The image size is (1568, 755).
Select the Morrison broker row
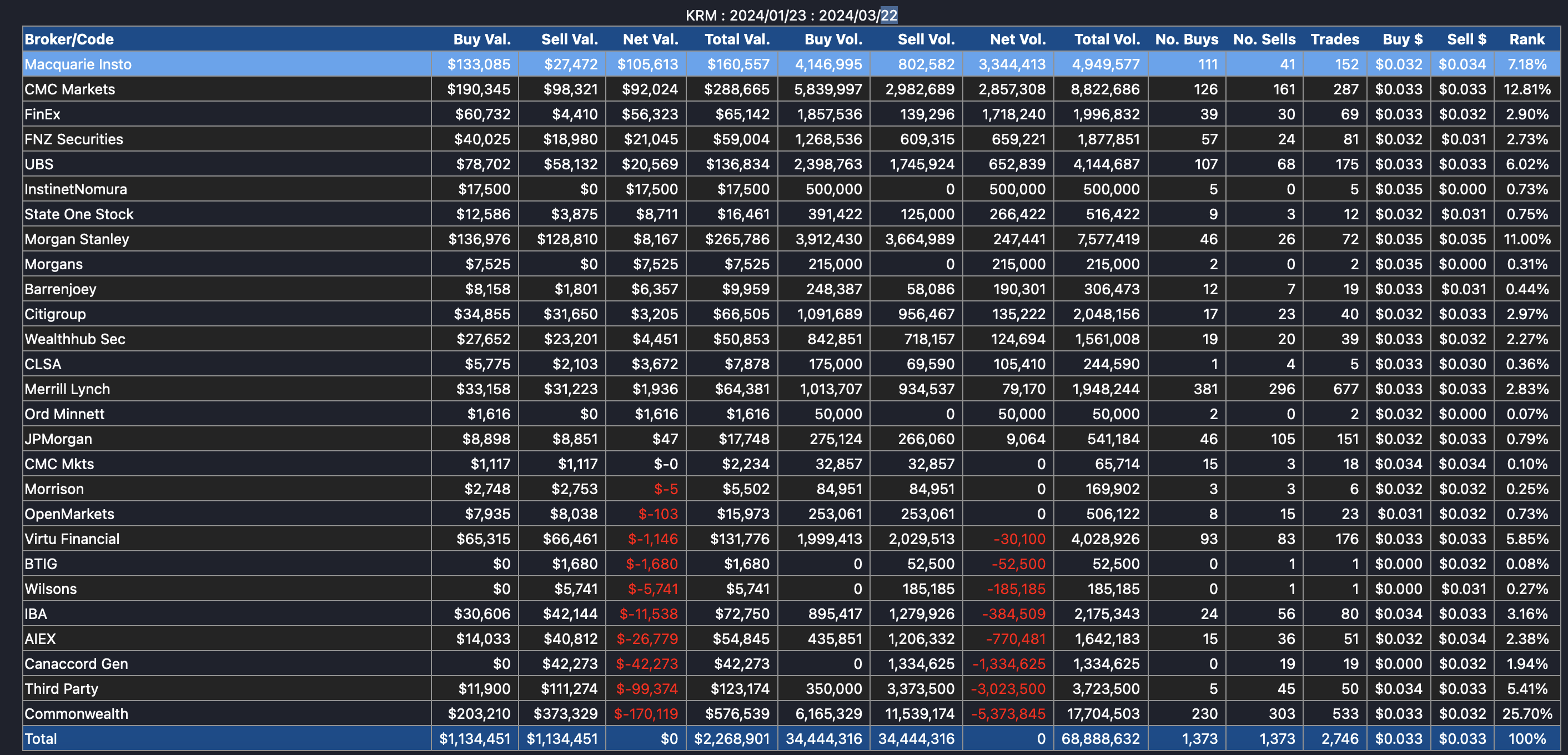pyautogui.click(x=791, y=489)
